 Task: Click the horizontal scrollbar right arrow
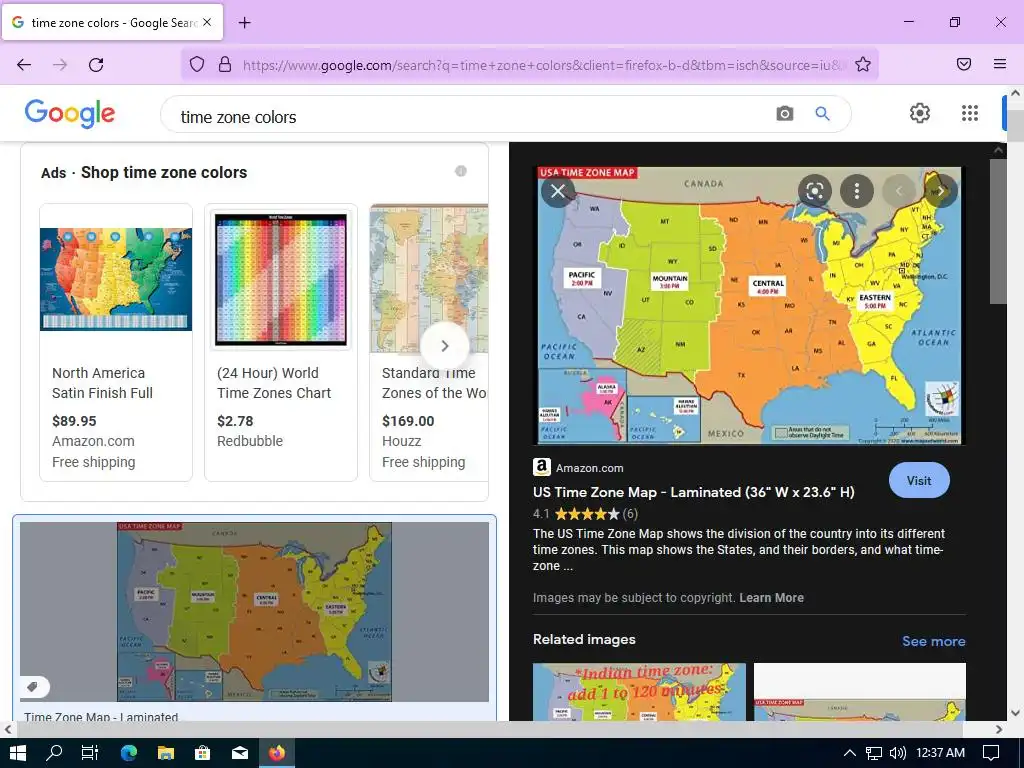999,729
